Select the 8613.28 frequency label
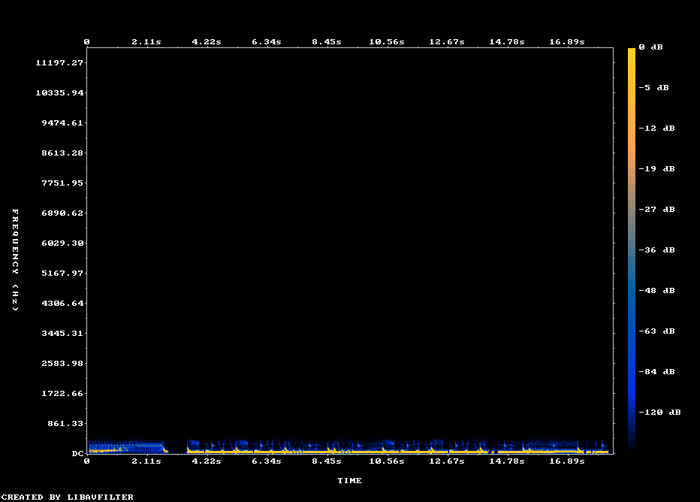The width and height of the screenshot is (700, 502). point(62,153)
